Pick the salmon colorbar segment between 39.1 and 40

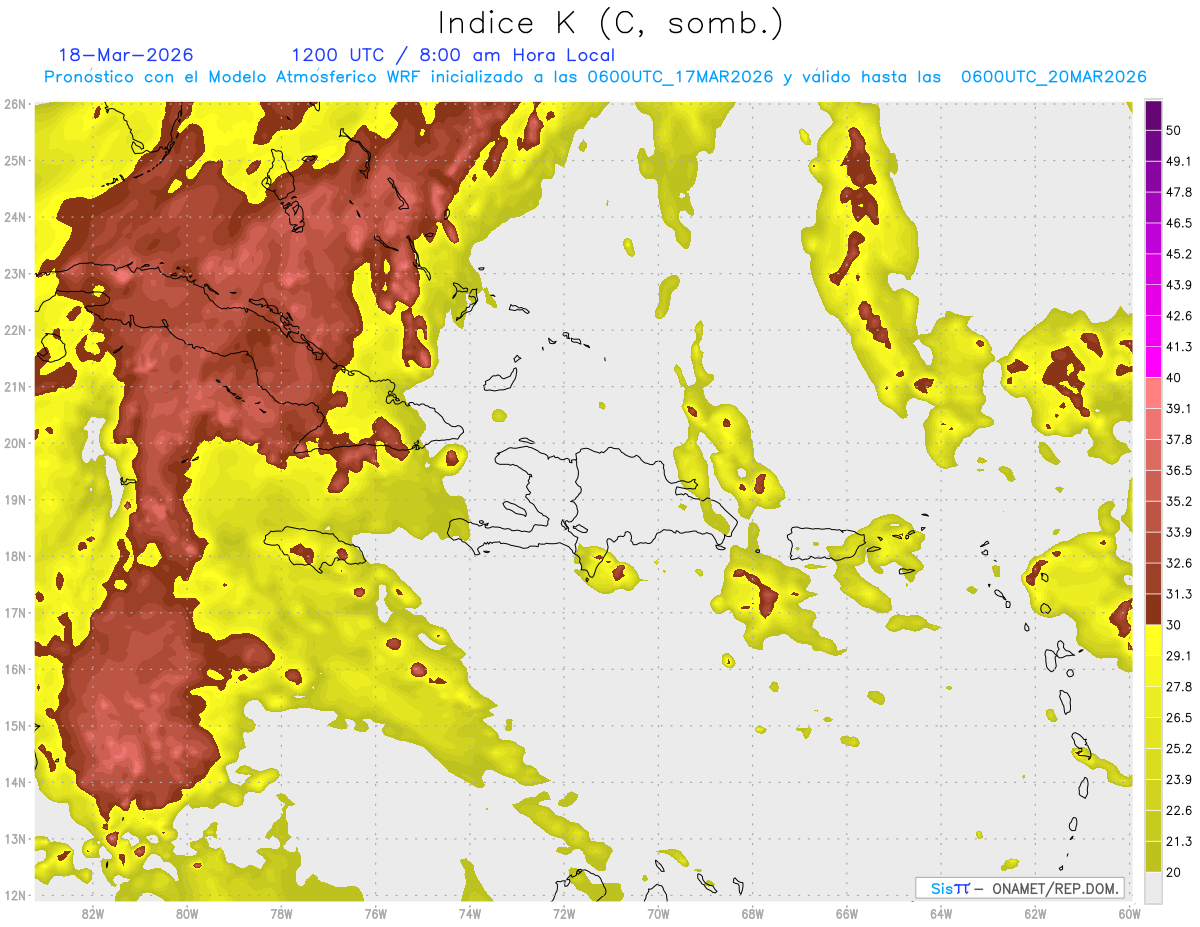pyautogui.click(x=1153, y=393)
